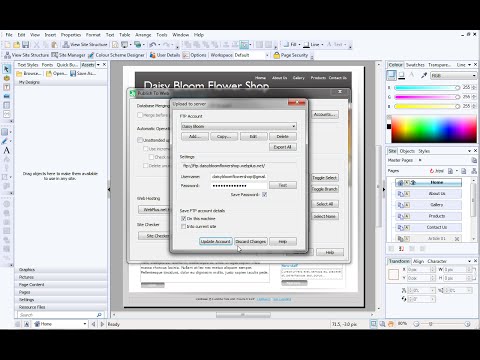This screenshot has height=360, width=480.
Task: Go to previous page arrow in status bar
Action: [x=93, y=324]
